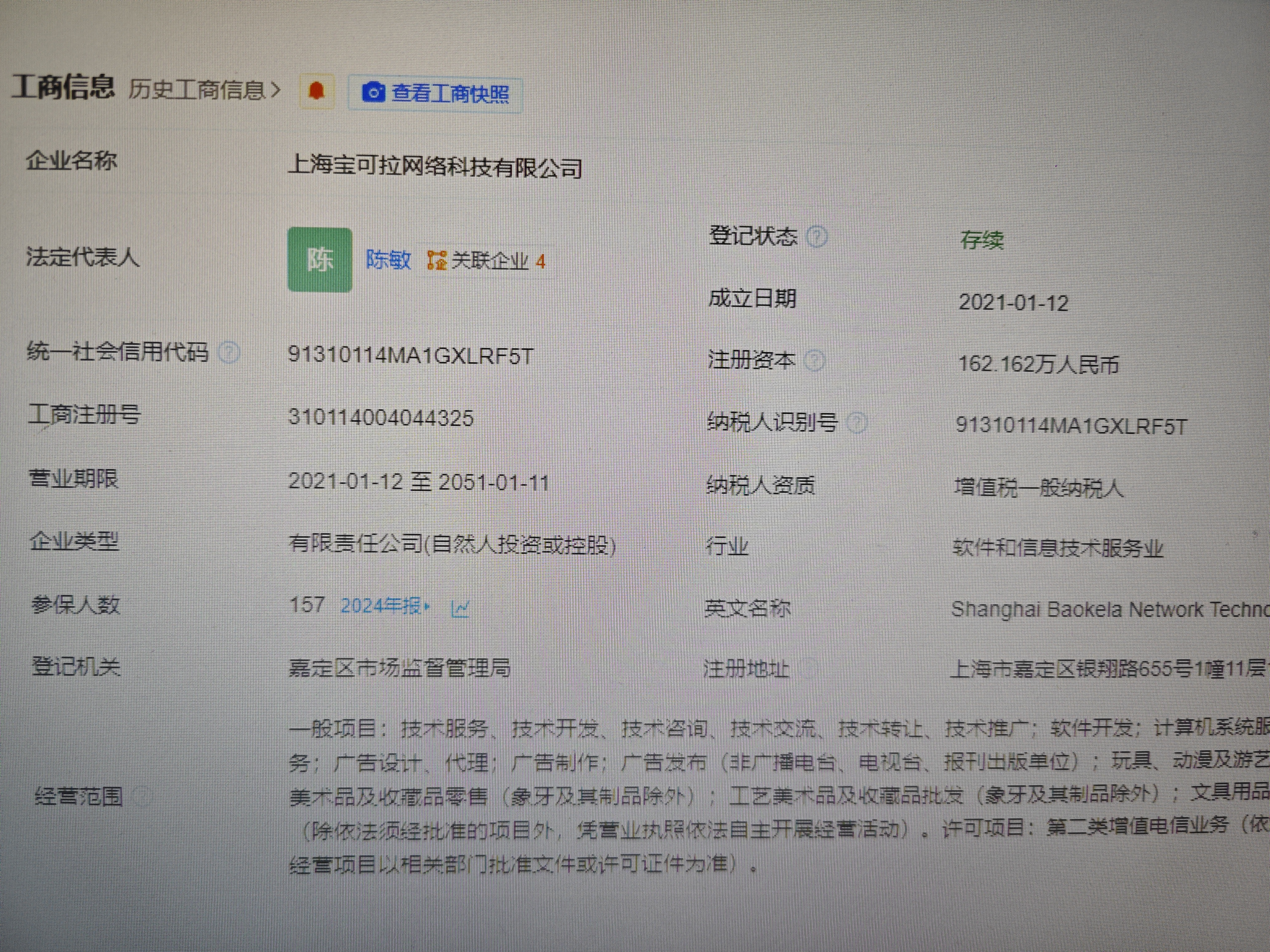Expand the chevron next to 历史工商信息
Viewport: 1270px width, 952px height.
coord(276,90)
